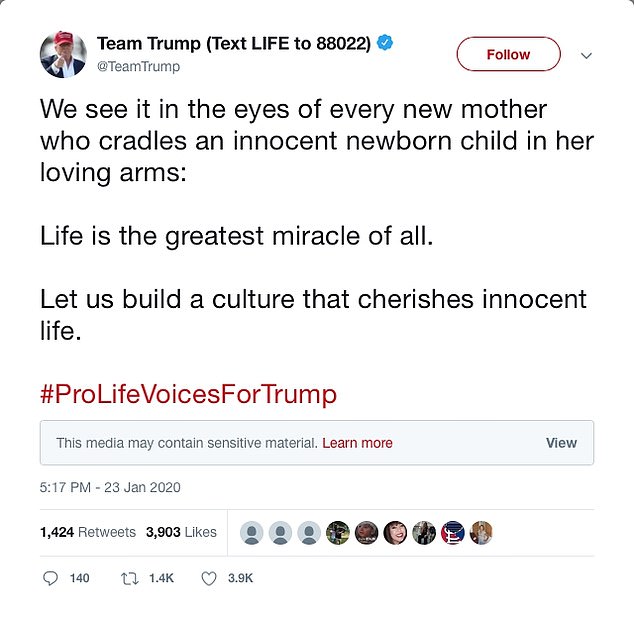Click the blue verified badge
This screenshot has height=618, width=634.
tap(385, 43)
